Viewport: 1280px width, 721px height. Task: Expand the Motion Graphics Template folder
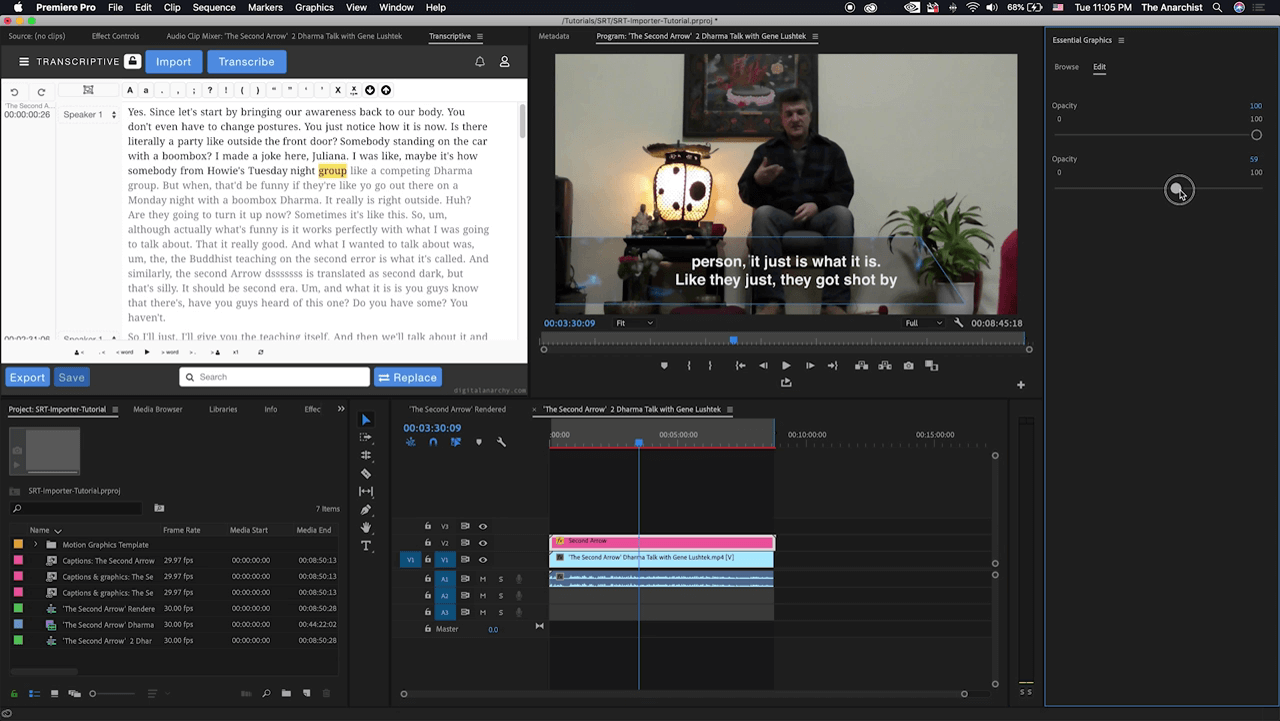[x=36, y=545]
